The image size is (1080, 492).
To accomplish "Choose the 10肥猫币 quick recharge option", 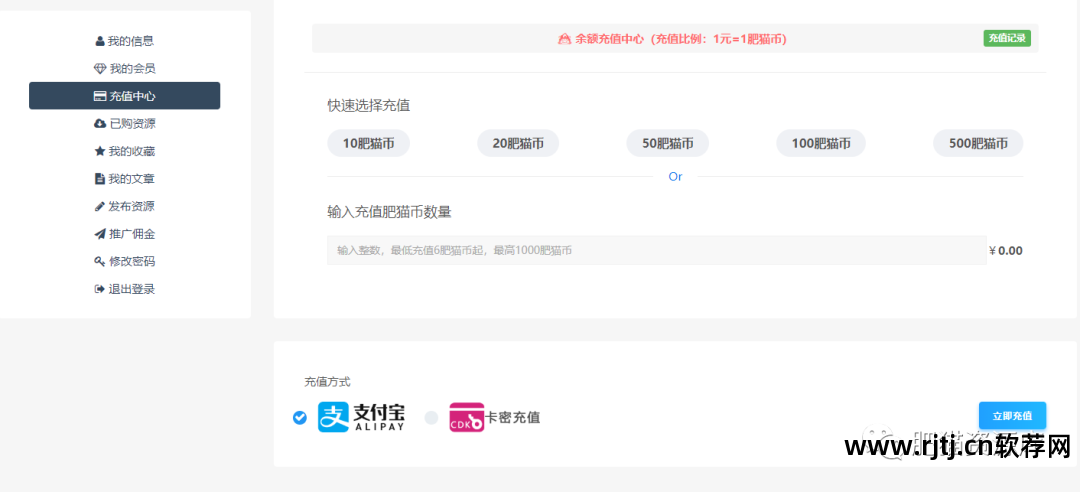I will click(x=368, y=144).
